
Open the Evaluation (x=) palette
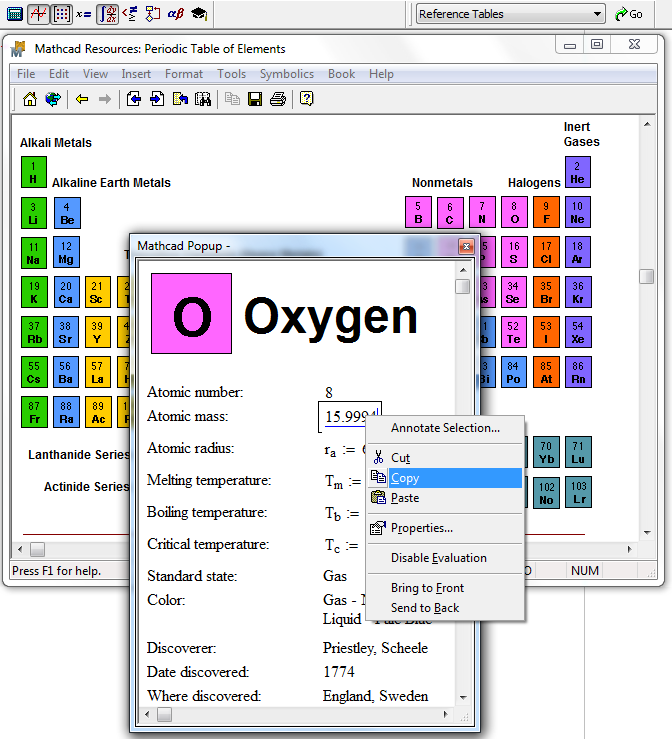tap(84, 14)
